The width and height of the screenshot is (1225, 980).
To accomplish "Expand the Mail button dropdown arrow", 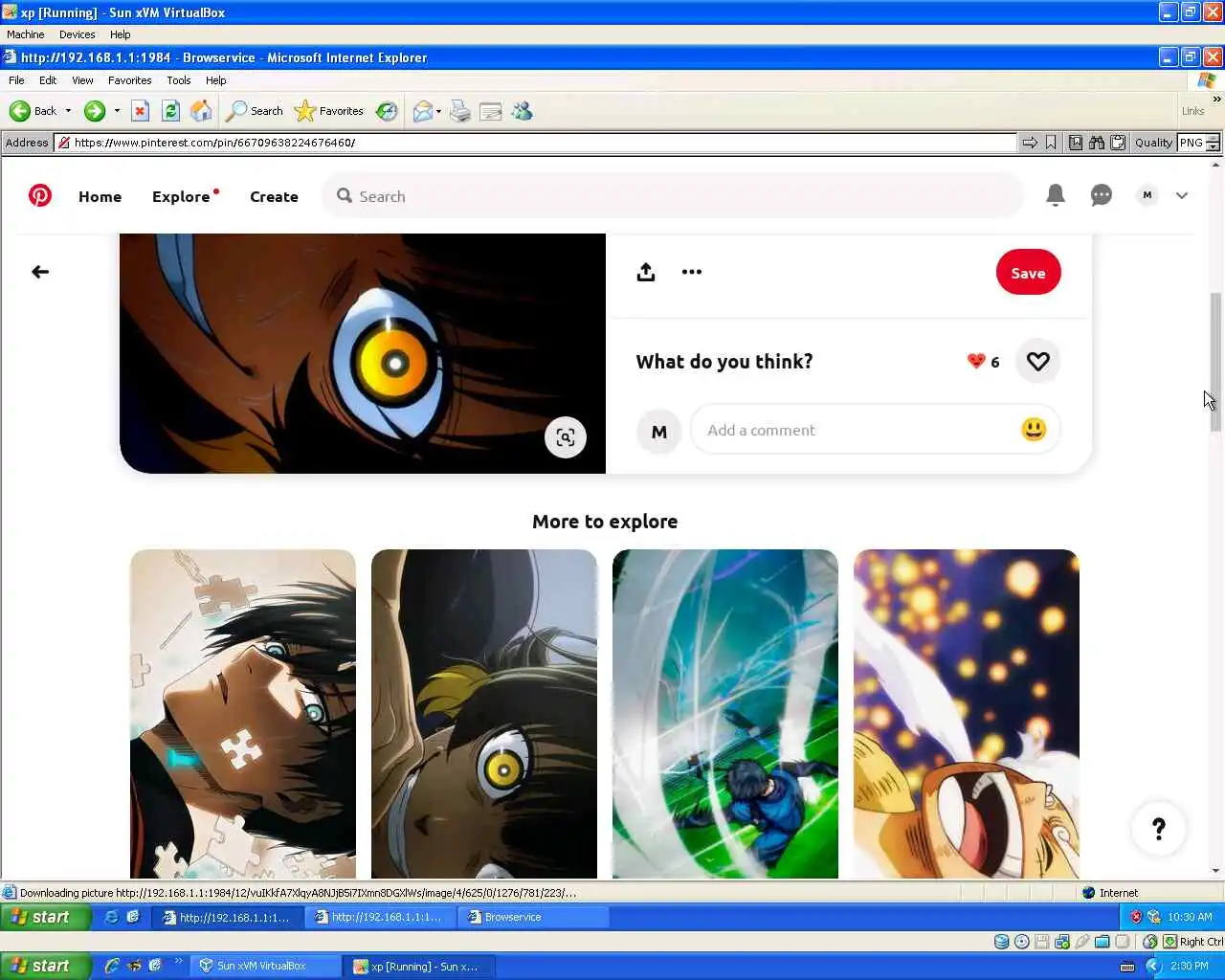I will click(438, 111).
